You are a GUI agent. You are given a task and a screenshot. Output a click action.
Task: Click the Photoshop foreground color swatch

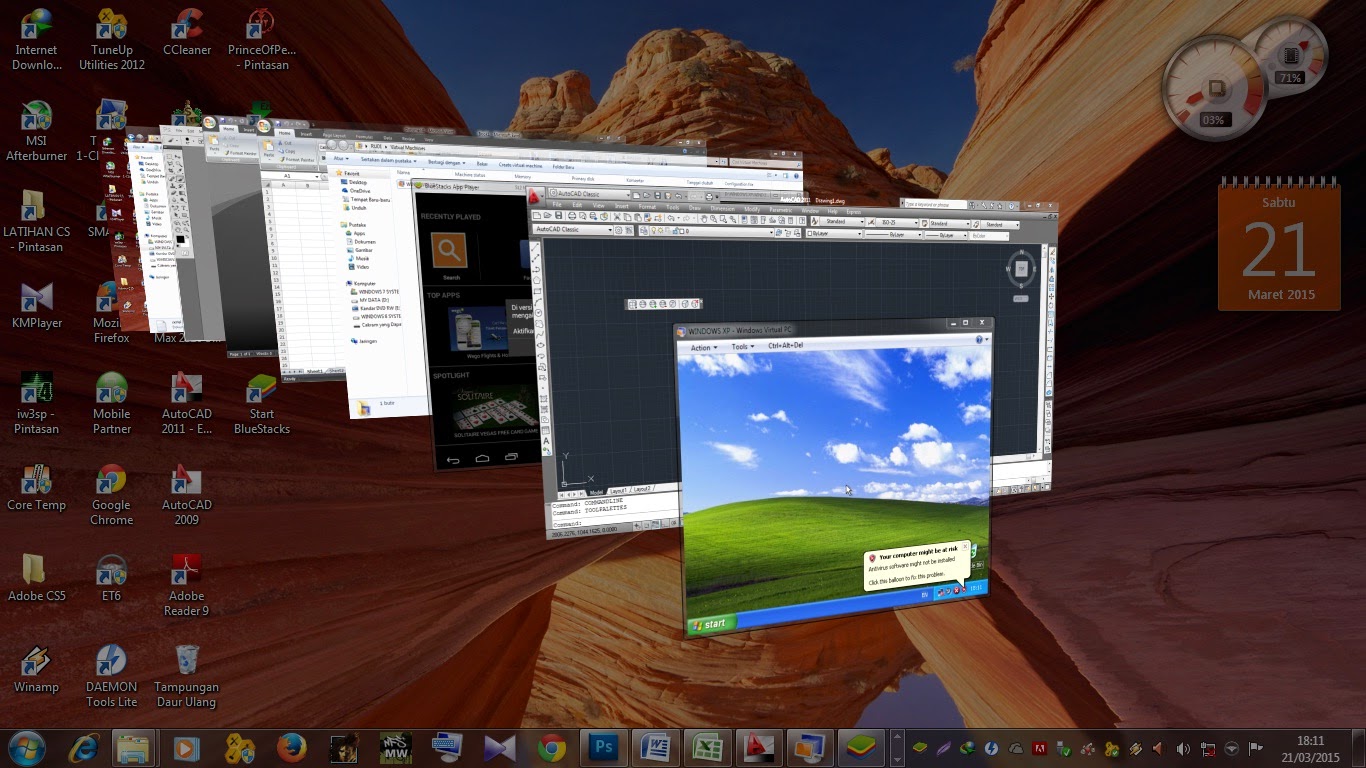click(180, 240)
